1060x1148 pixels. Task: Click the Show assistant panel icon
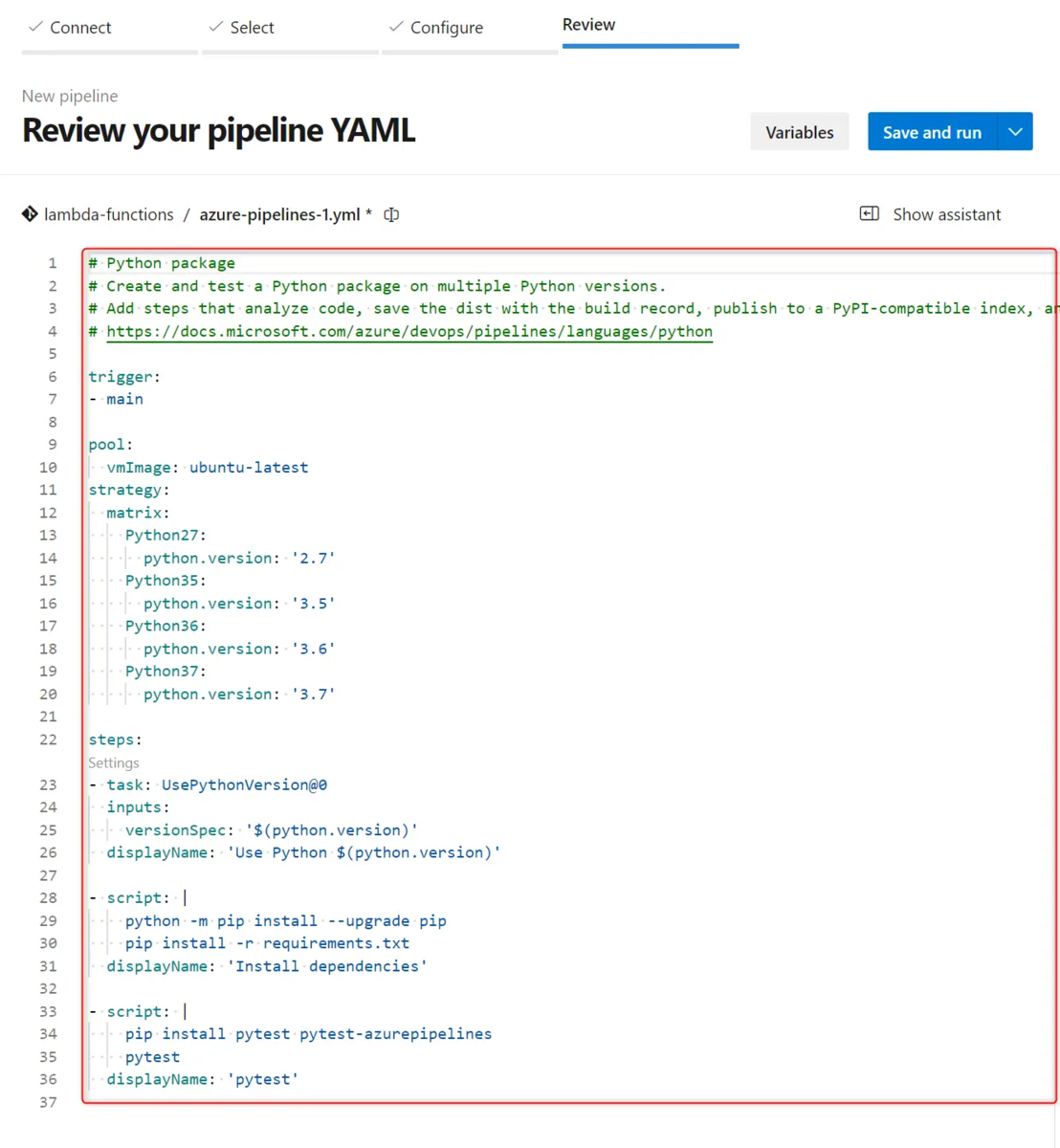coord(870,213)
